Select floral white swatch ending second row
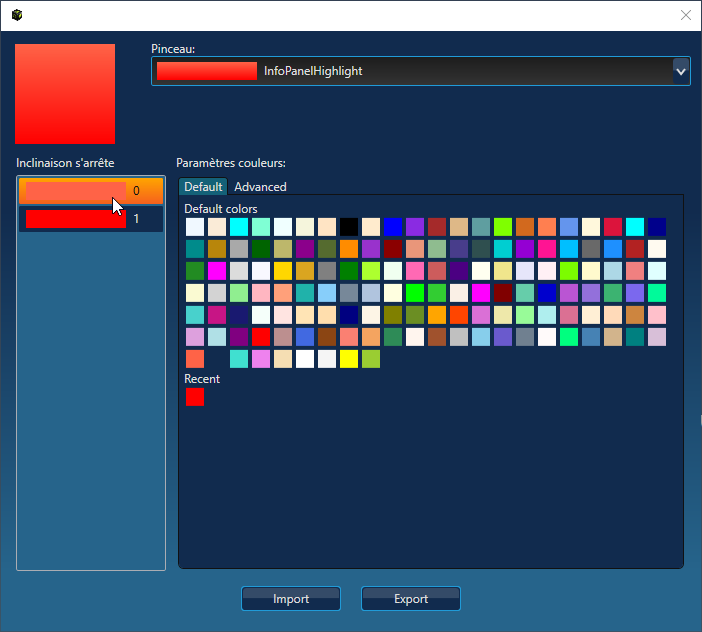702x632 pixels. tap(657, 249)
